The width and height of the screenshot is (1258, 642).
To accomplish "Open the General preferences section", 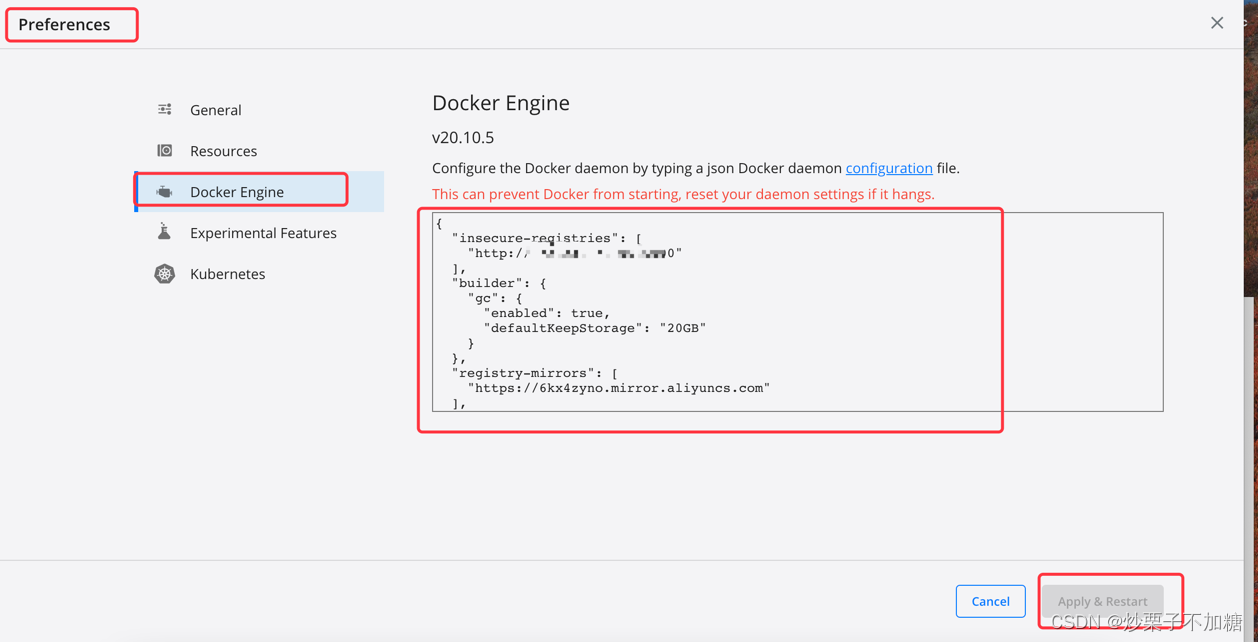I will [215, 109].
